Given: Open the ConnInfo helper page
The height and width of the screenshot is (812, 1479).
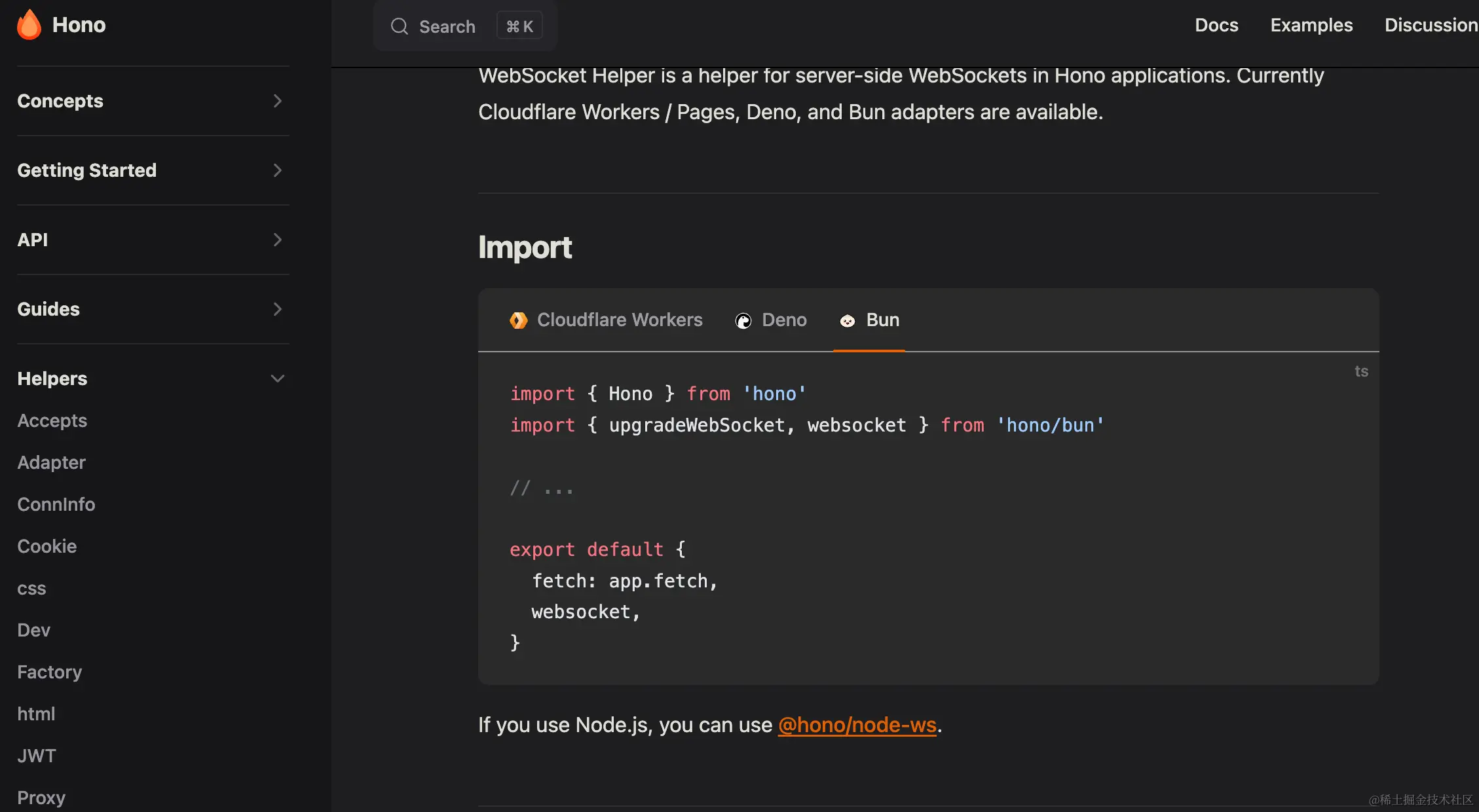Looking at the screenshot, I should coord(56,504).
